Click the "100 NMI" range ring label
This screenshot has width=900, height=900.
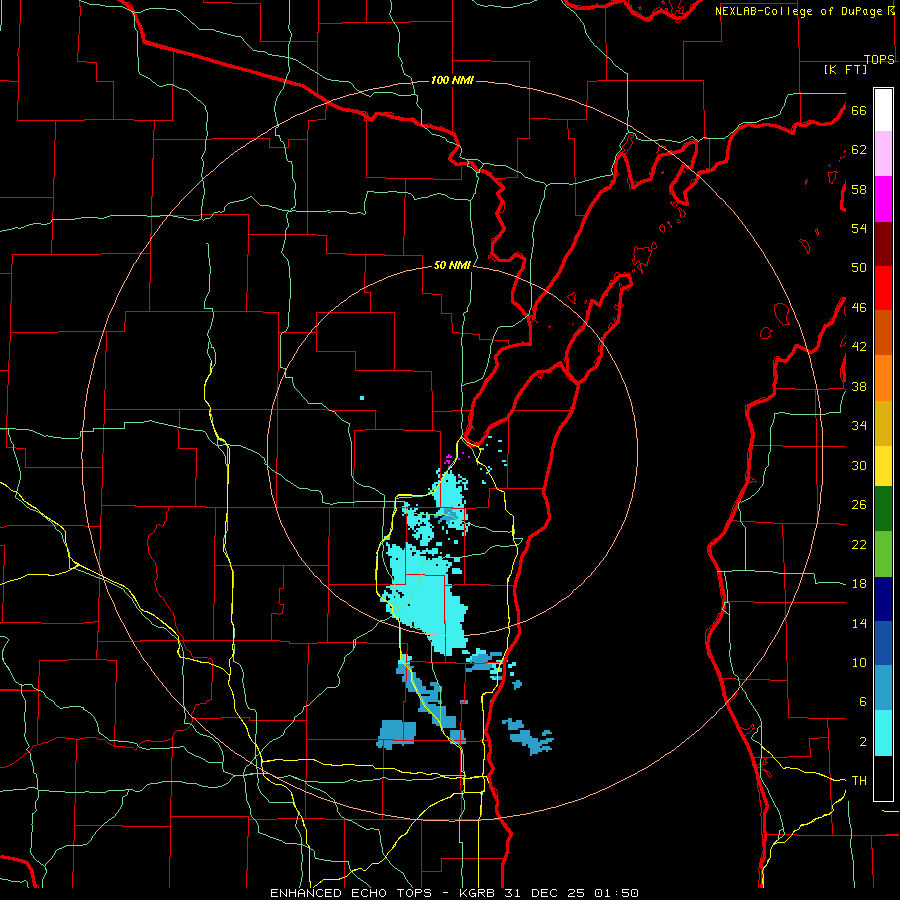[x=452, y=80]
